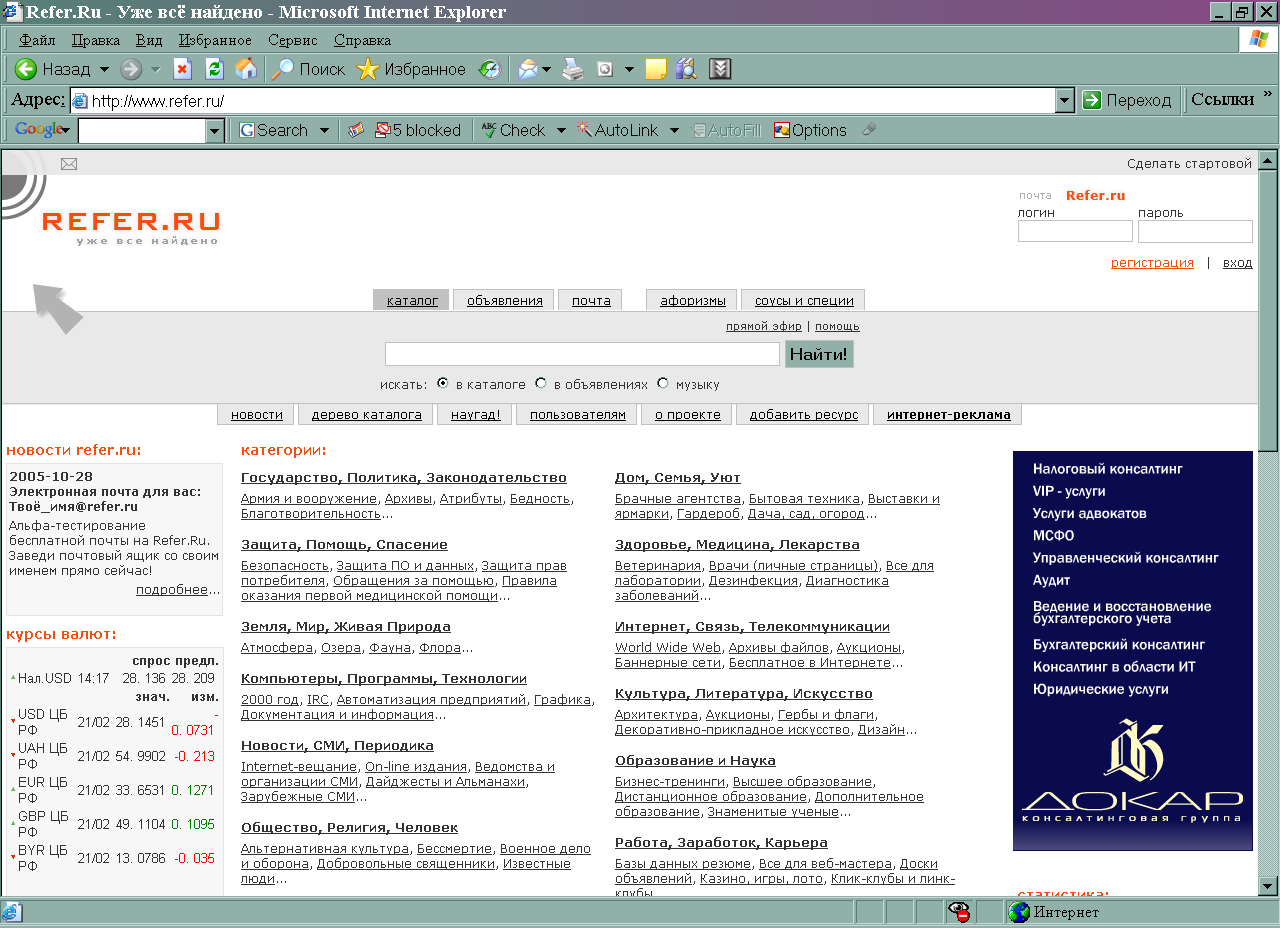Click the 5 blocked popup blocker button

pos(418,130)
